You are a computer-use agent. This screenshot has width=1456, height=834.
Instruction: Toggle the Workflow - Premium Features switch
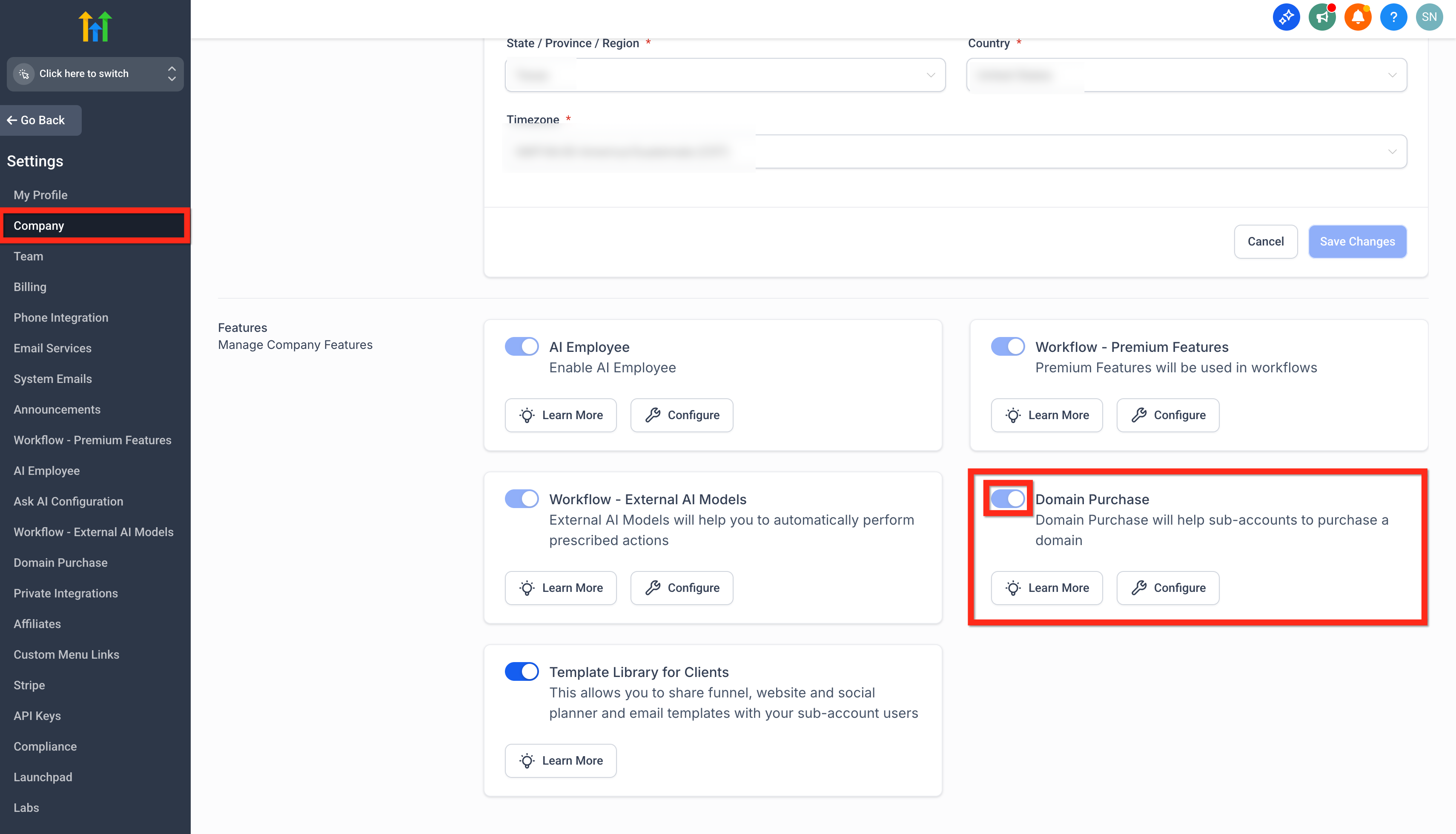click(x=1007, y=346)
